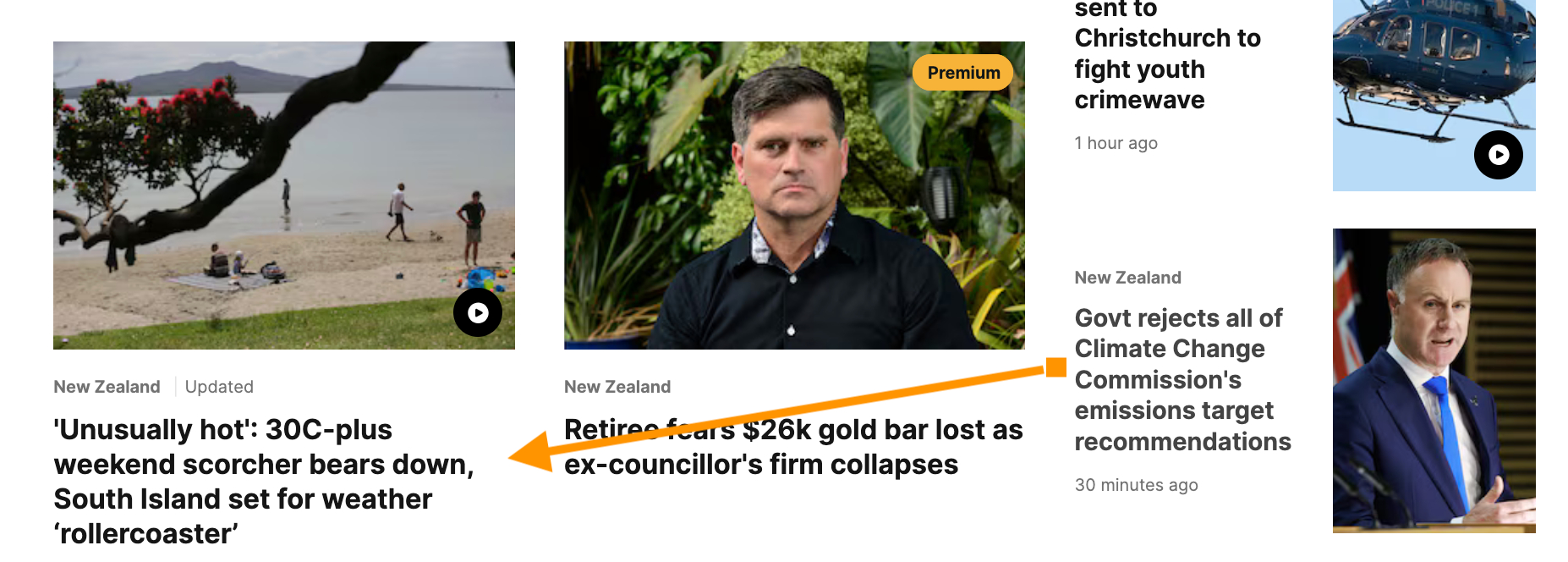
Task: Play the police helicopter video
Action: [1498, 155]
